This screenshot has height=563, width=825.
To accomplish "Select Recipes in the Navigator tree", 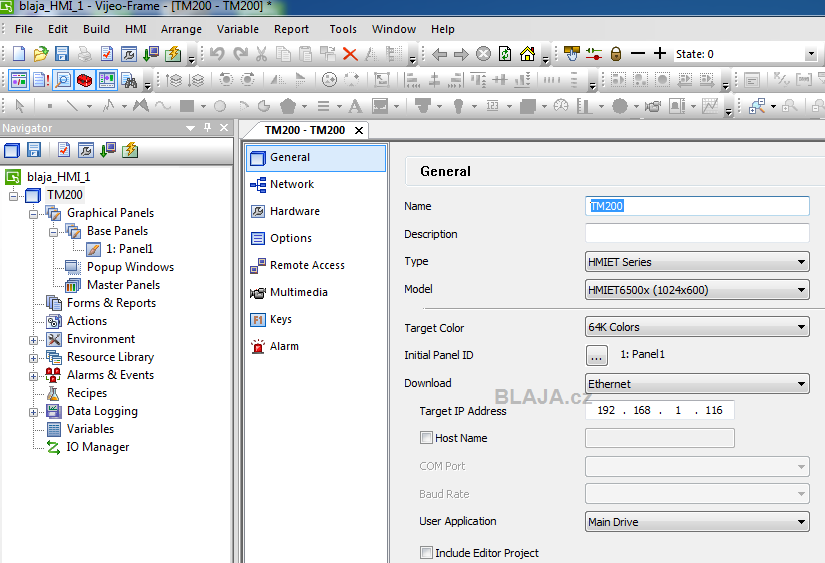I will (x=87, y=393).
